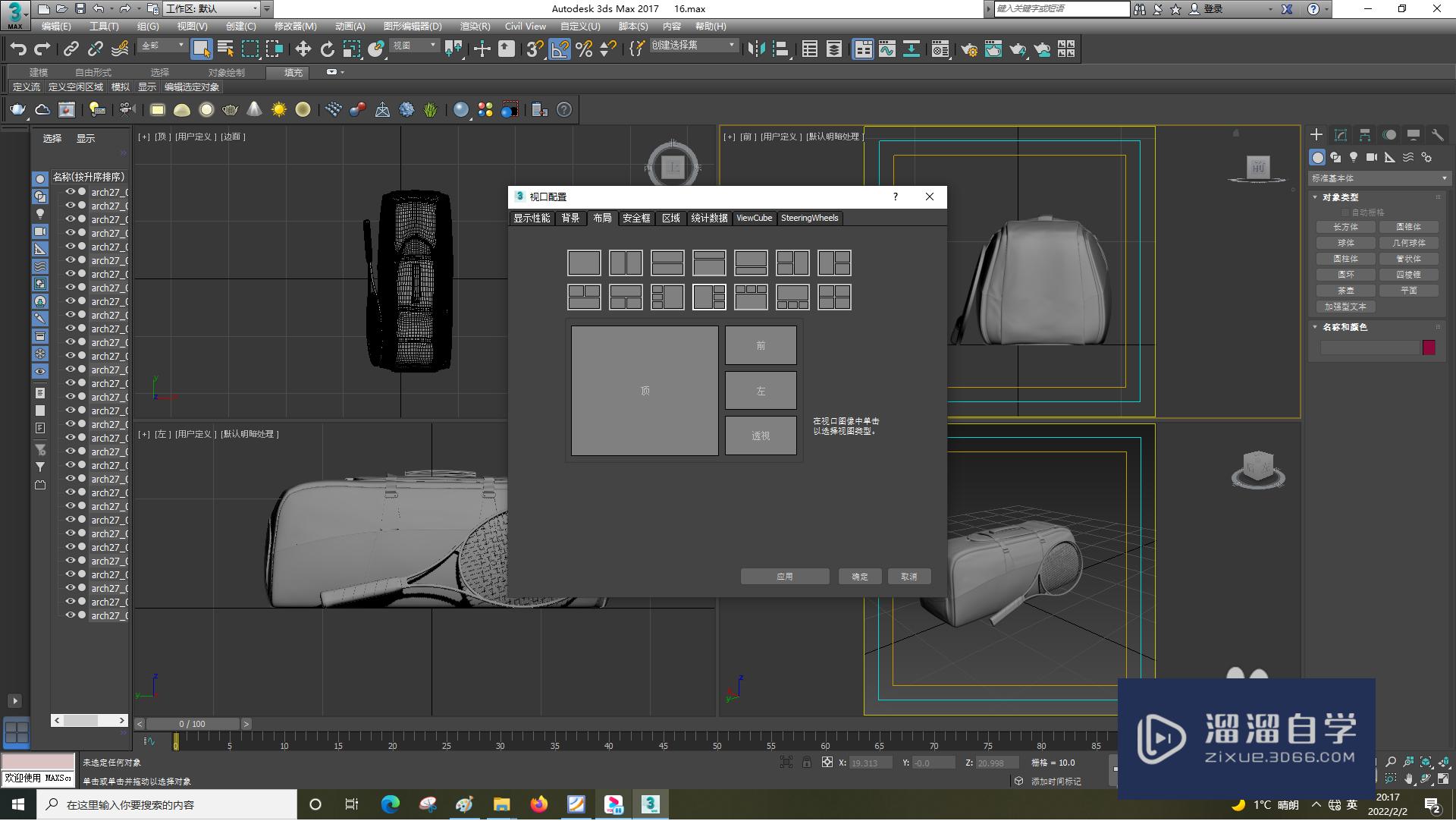Open Utilities wrench panel tab
The height and width of the screenshot is (821, 1456).
coord(1438,134)
